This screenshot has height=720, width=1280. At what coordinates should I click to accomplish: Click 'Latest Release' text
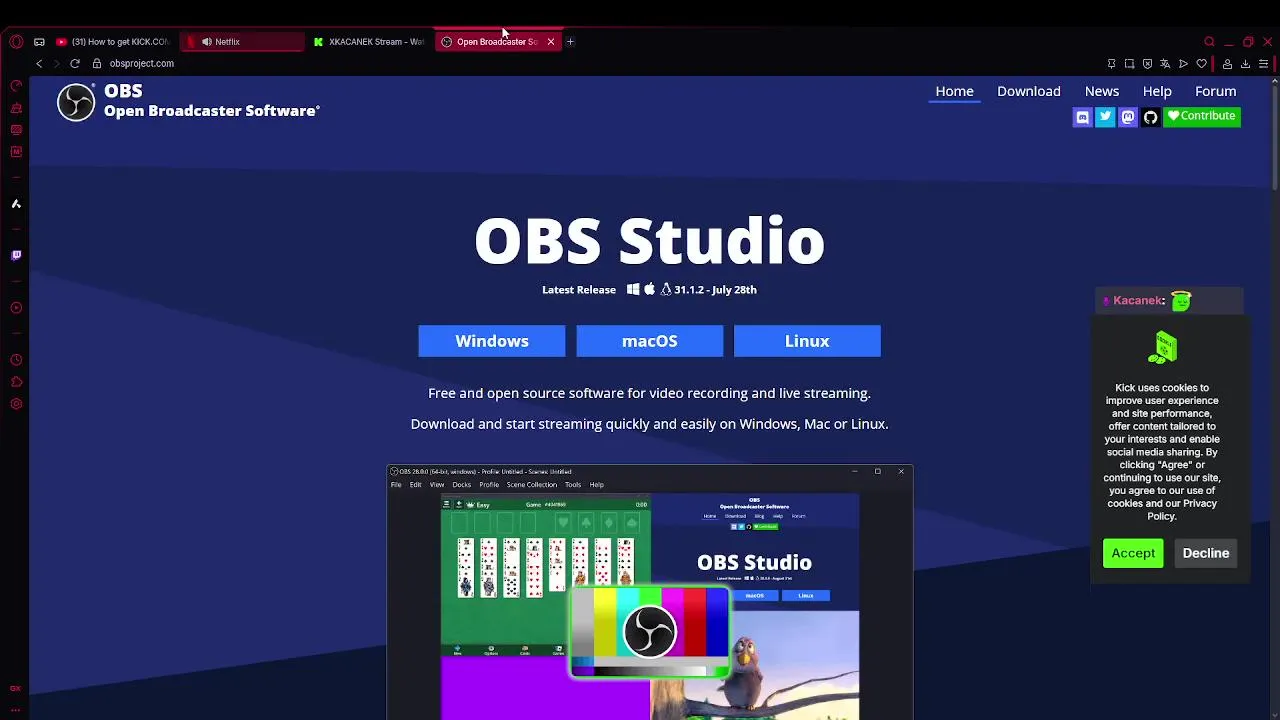pyautogui.click(x=579, y=290)
